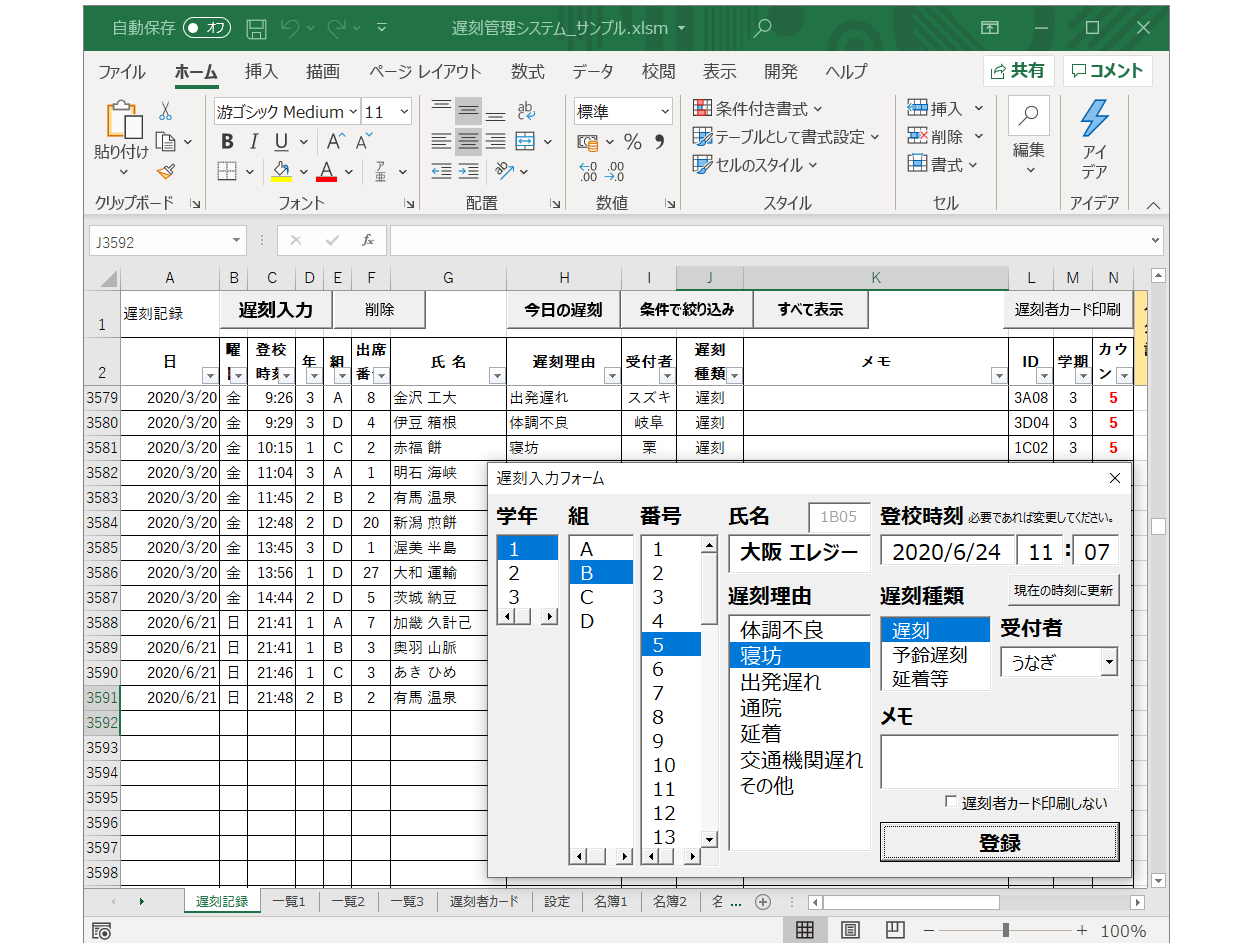Open the 遅刻者カード sheet tab

tap(484, 901)
